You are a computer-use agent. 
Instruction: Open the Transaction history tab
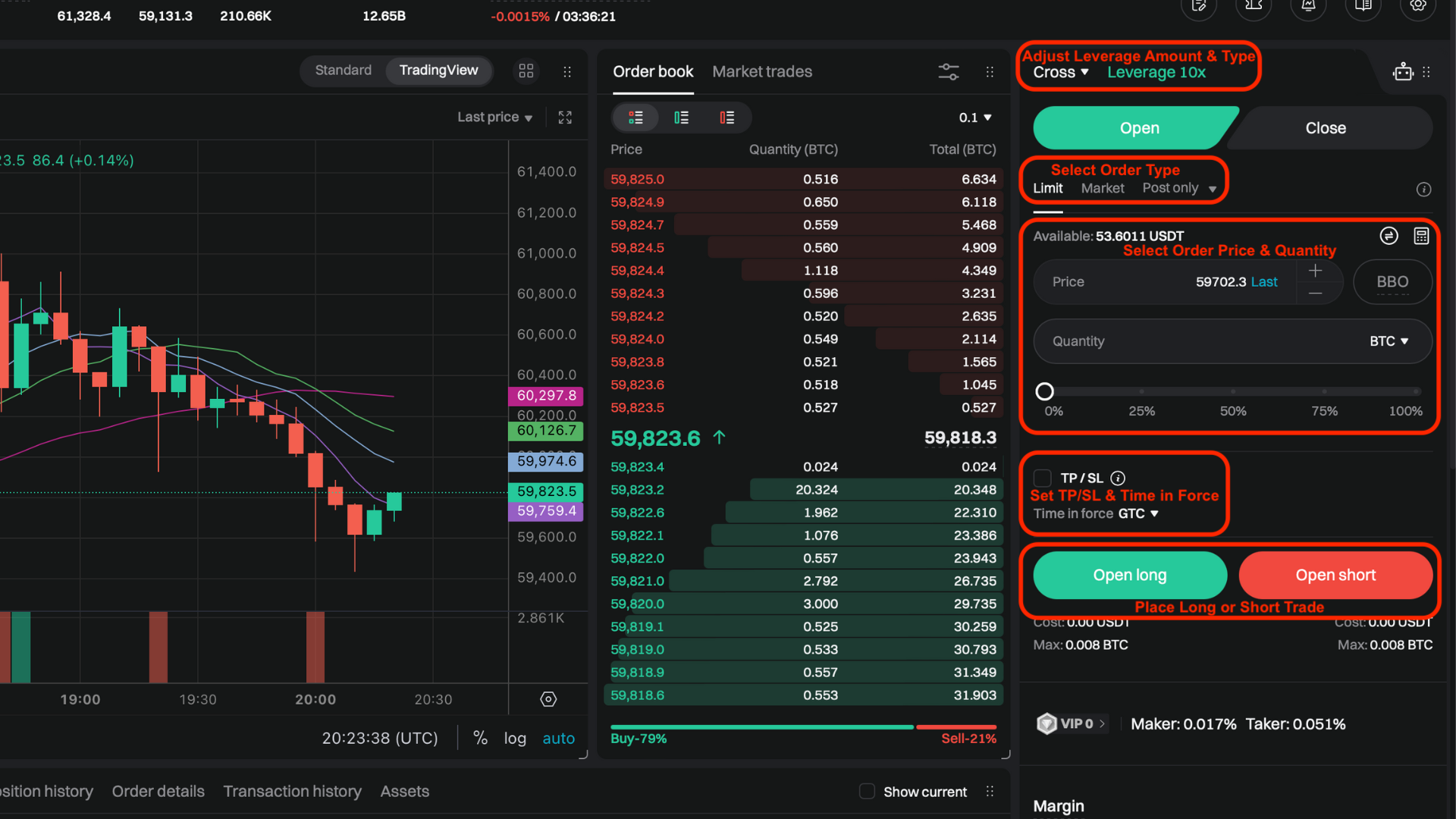[292, 791]
